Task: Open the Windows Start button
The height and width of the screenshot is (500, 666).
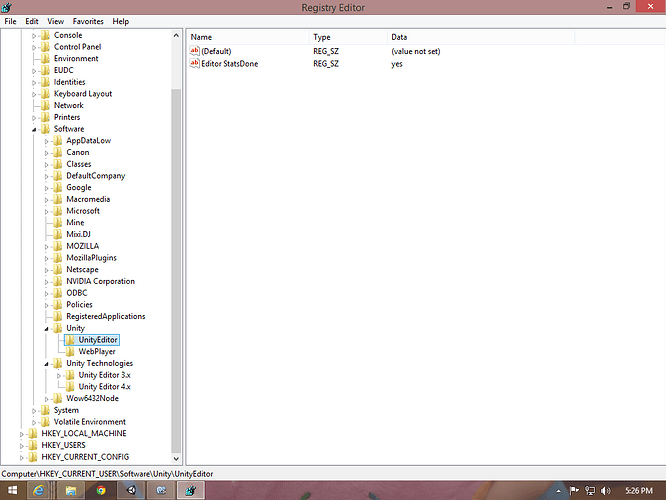Action: click(13, 491)
